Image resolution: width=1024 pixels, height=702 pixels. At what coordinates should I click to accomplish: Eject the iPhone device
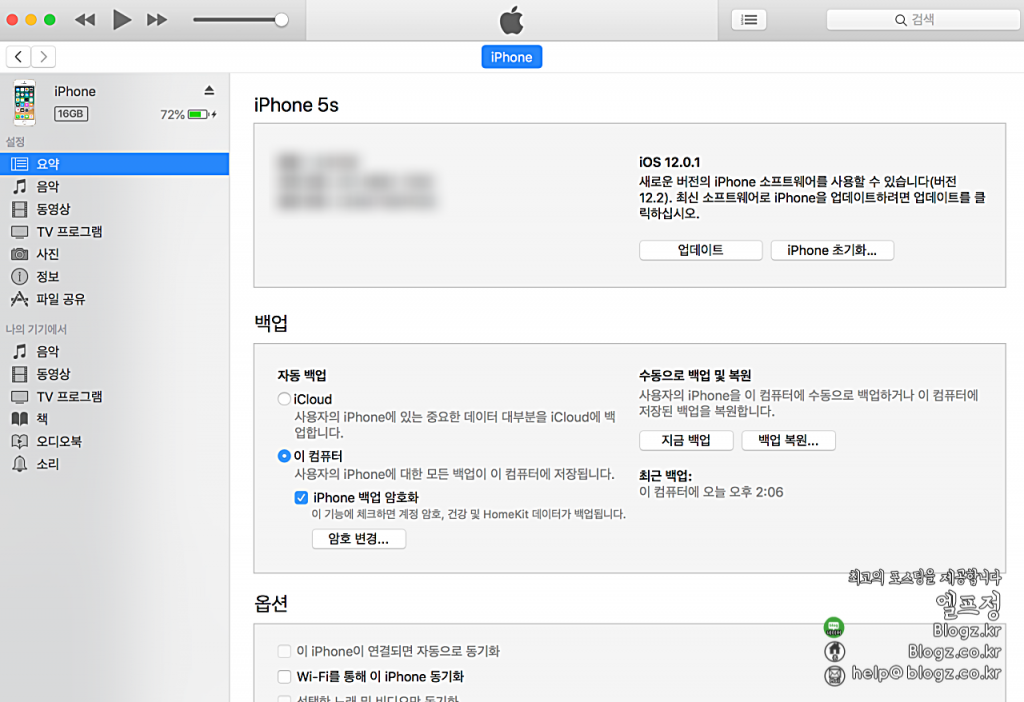coord(209,90)
